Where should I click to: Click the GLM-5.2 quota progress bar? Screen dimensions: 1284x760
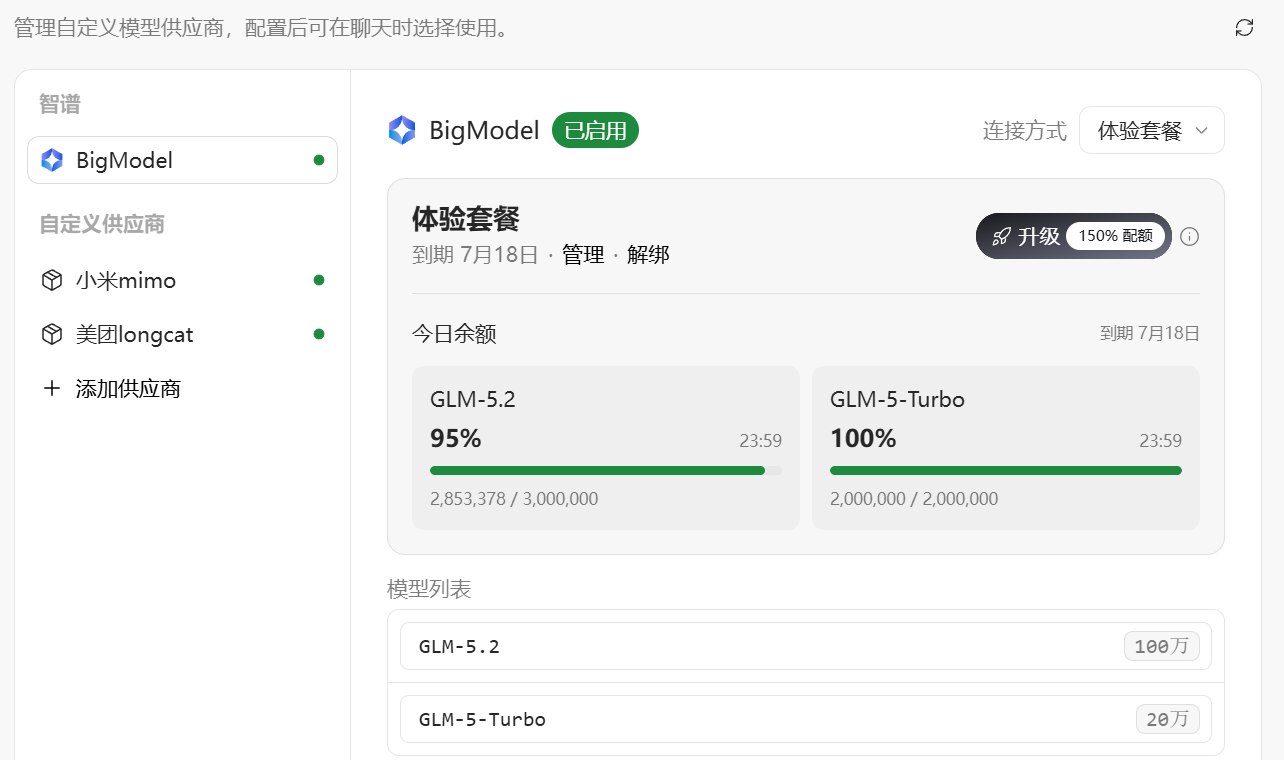click(x=606, y=470)
